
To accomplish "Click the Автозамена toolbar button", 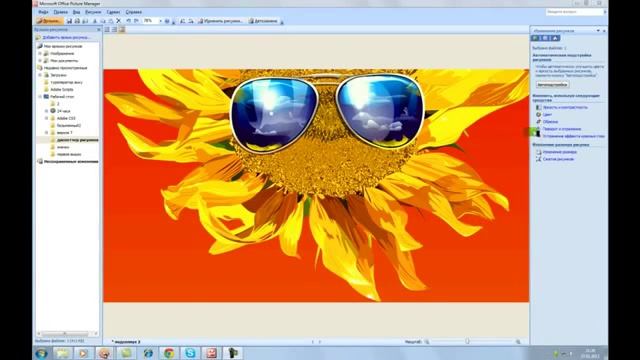I will click(263, 21).
